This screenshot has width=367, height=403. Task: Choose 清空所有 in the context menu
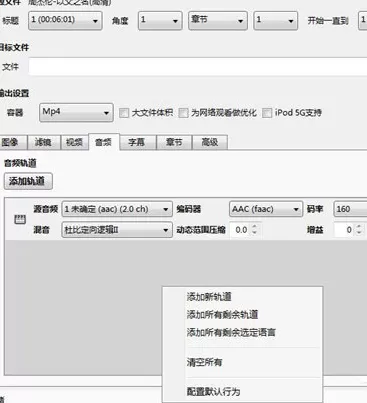(242, 362)
